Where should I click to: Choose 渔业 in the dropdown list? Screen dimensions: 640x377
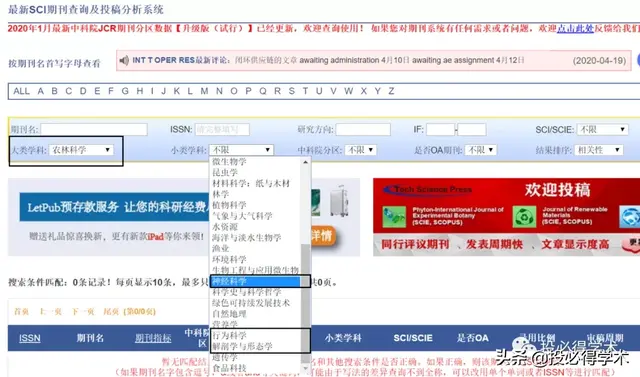(x=220, y=248)
